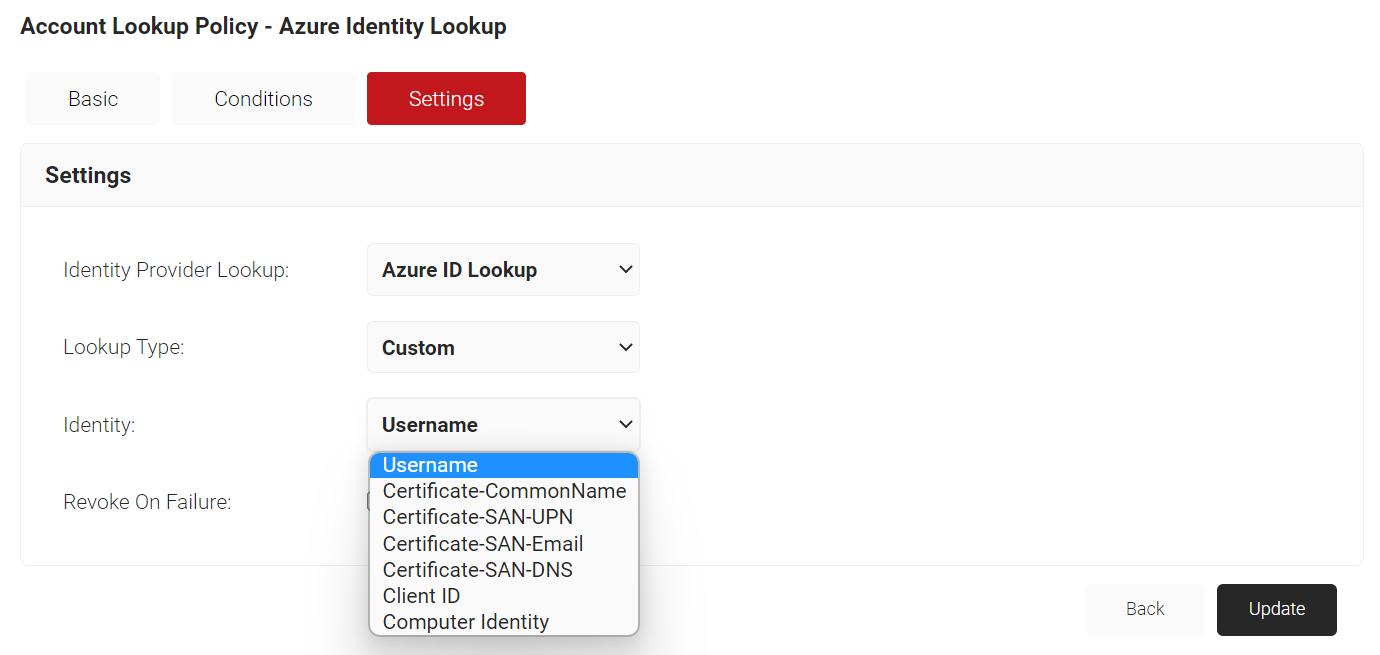Viewport: 1380px width, 655px height.
Task: Open the Identity Provider Lookup dropdown
Action: [503, 270]
